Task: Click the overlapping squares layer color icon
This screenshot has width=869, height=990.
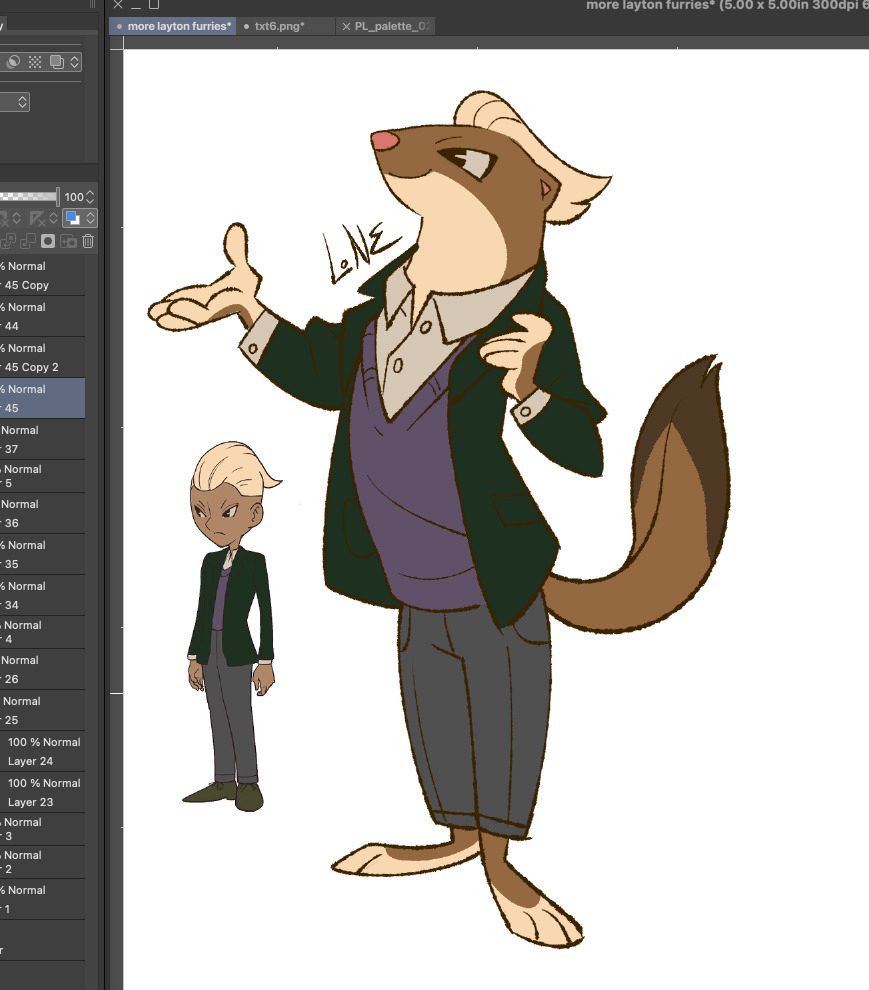Action: pos(56,62)
